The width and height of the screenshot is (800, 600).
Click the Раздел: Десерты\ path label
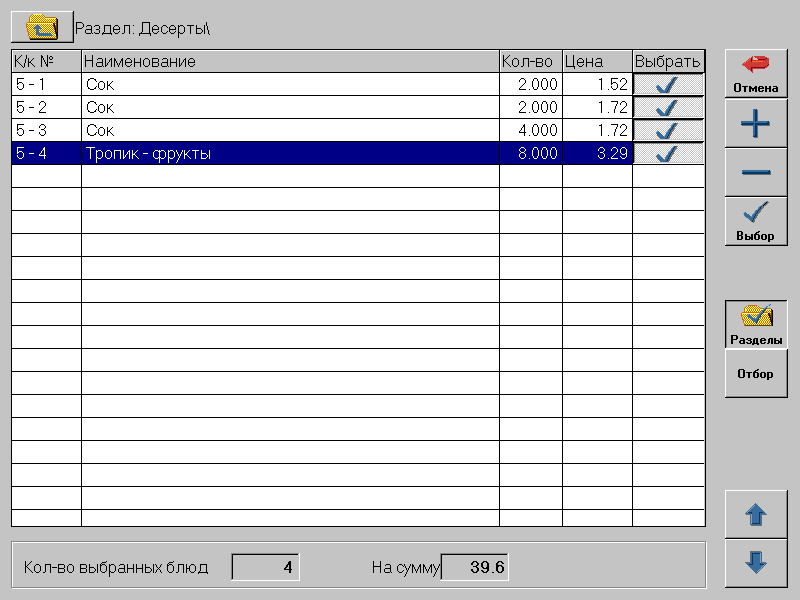(142, 28)
